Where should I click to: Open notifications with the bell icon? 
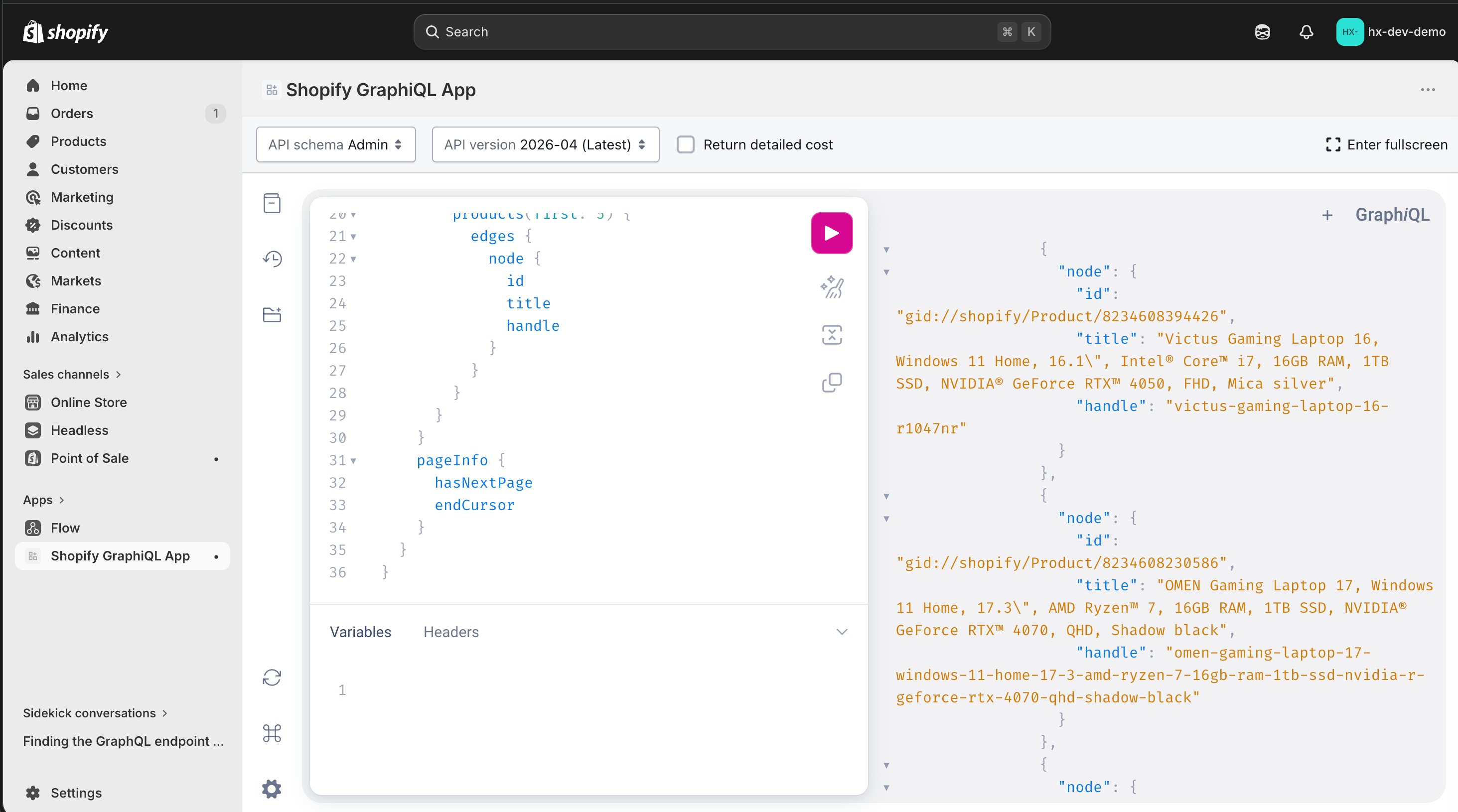(x=1306, y=32)
